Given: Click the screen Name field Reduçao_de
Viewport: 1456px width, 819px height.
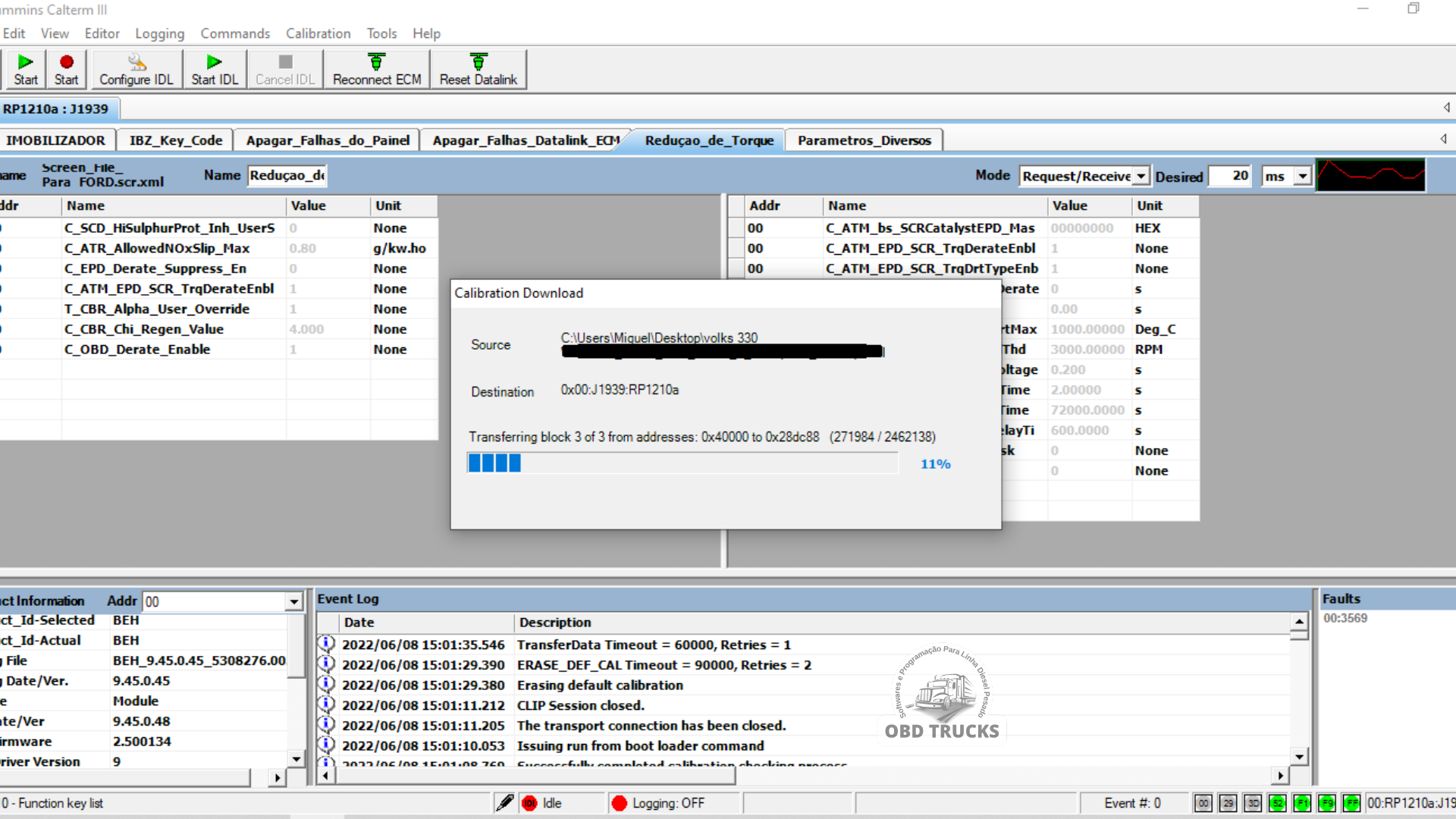Looking at the screenshot, I should (x=287, y=175).
